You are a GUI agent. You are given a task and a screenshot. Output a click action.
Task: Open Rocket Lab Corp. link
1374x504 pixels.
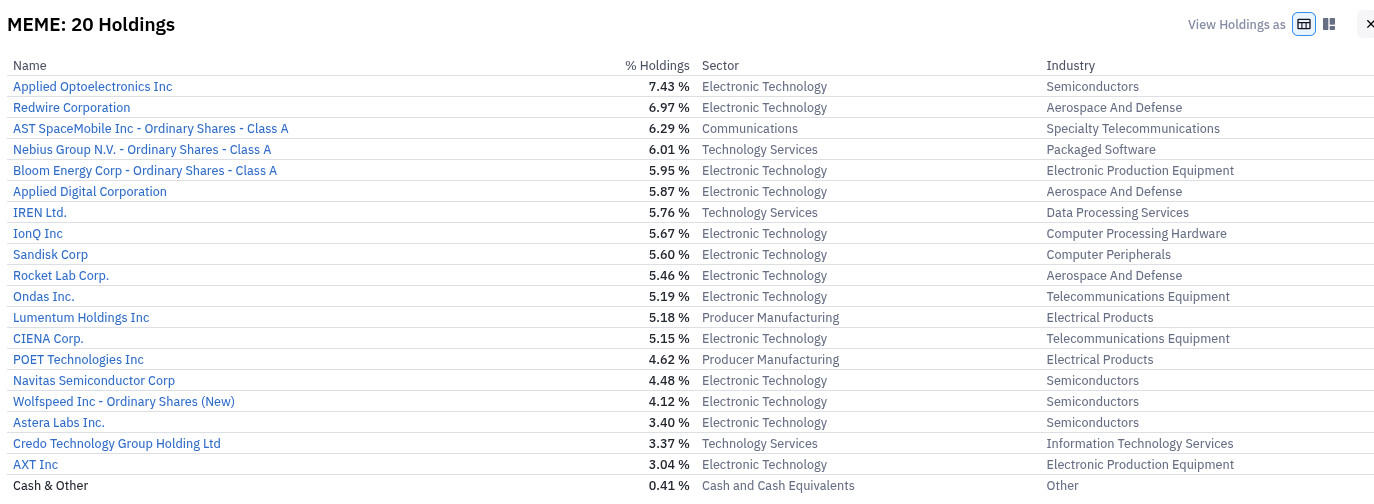(61, 276)
